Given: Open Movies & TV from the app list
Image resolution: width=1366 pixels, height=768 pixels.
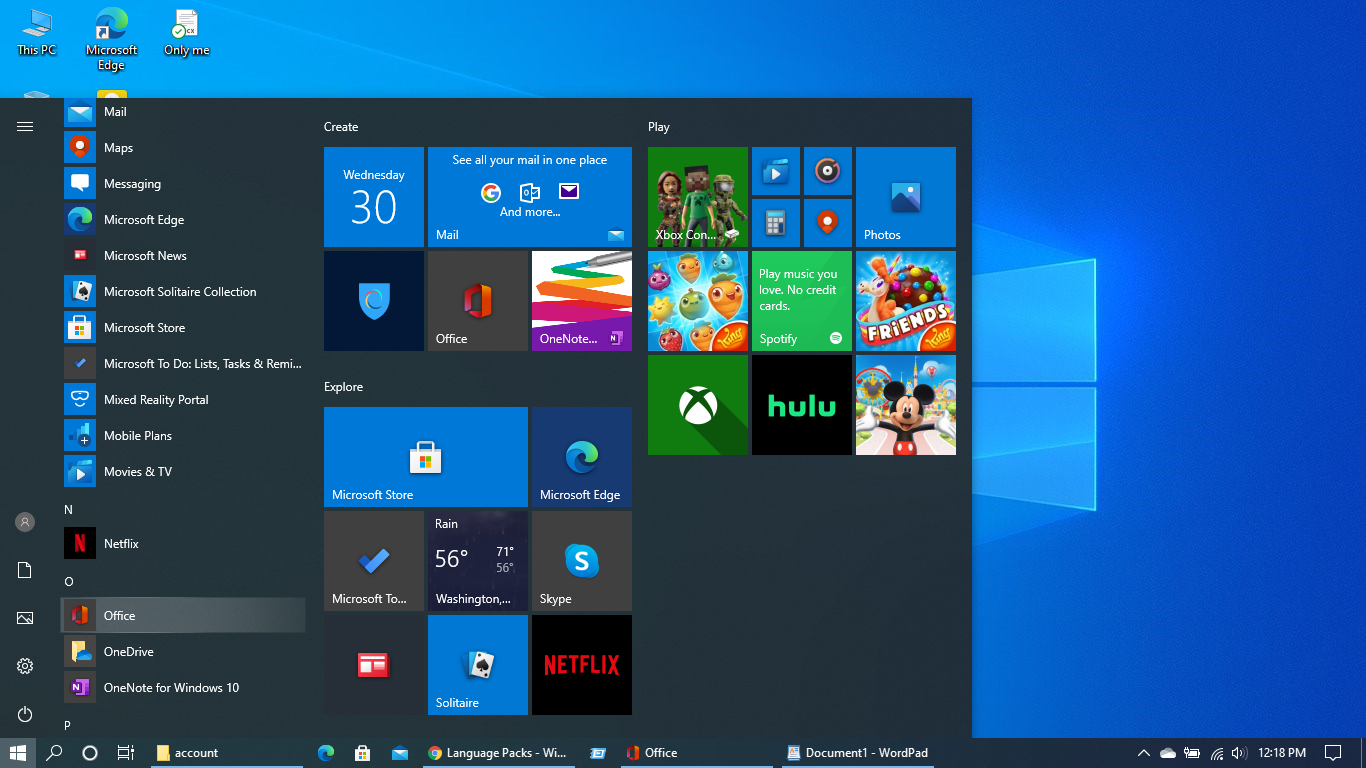Looking at the screenshot, I should tap(184, 472).
